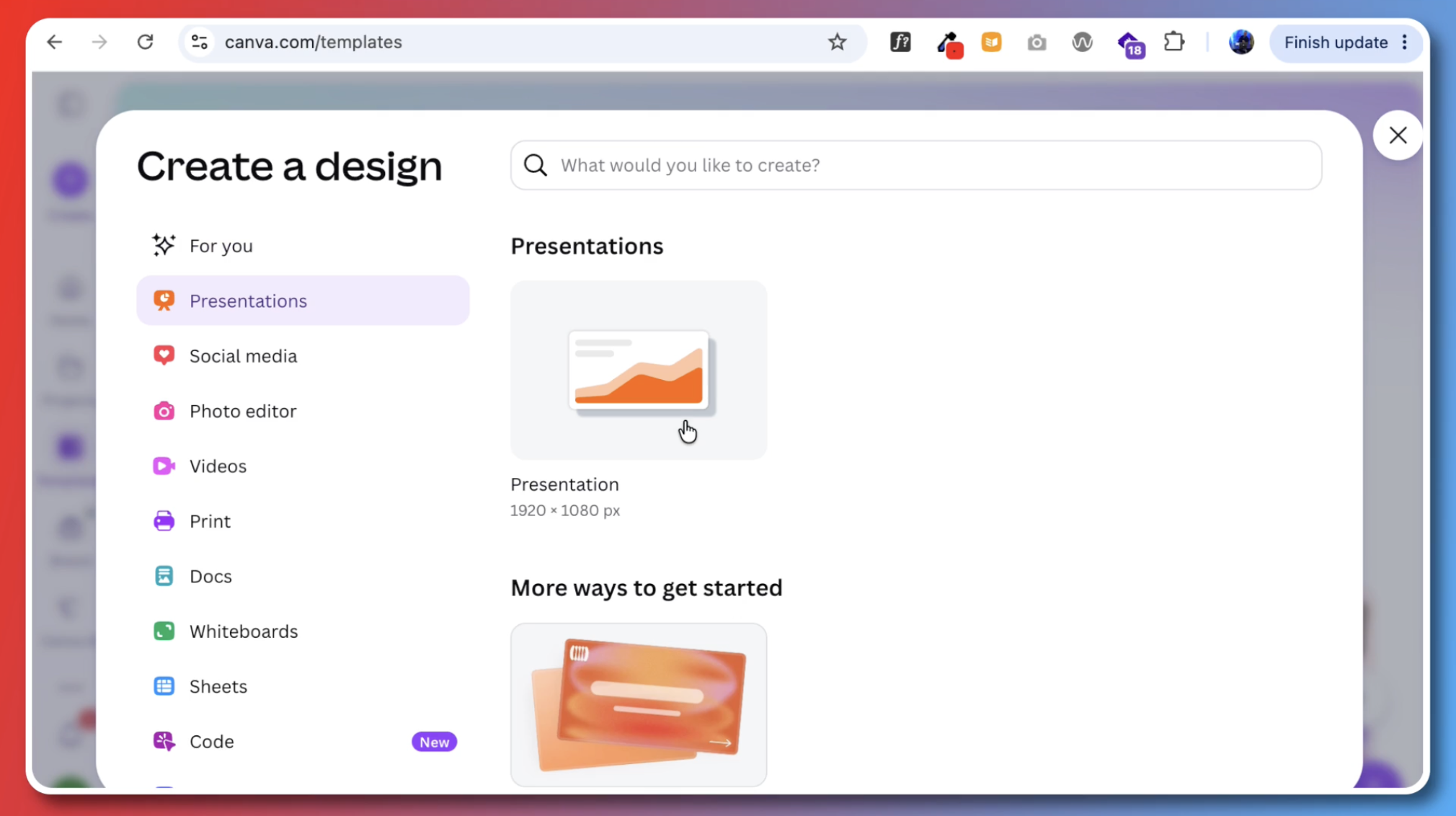Click the Whiteboards icon
This screenshot has width=1456, height=816.
(x=164, y=631)
